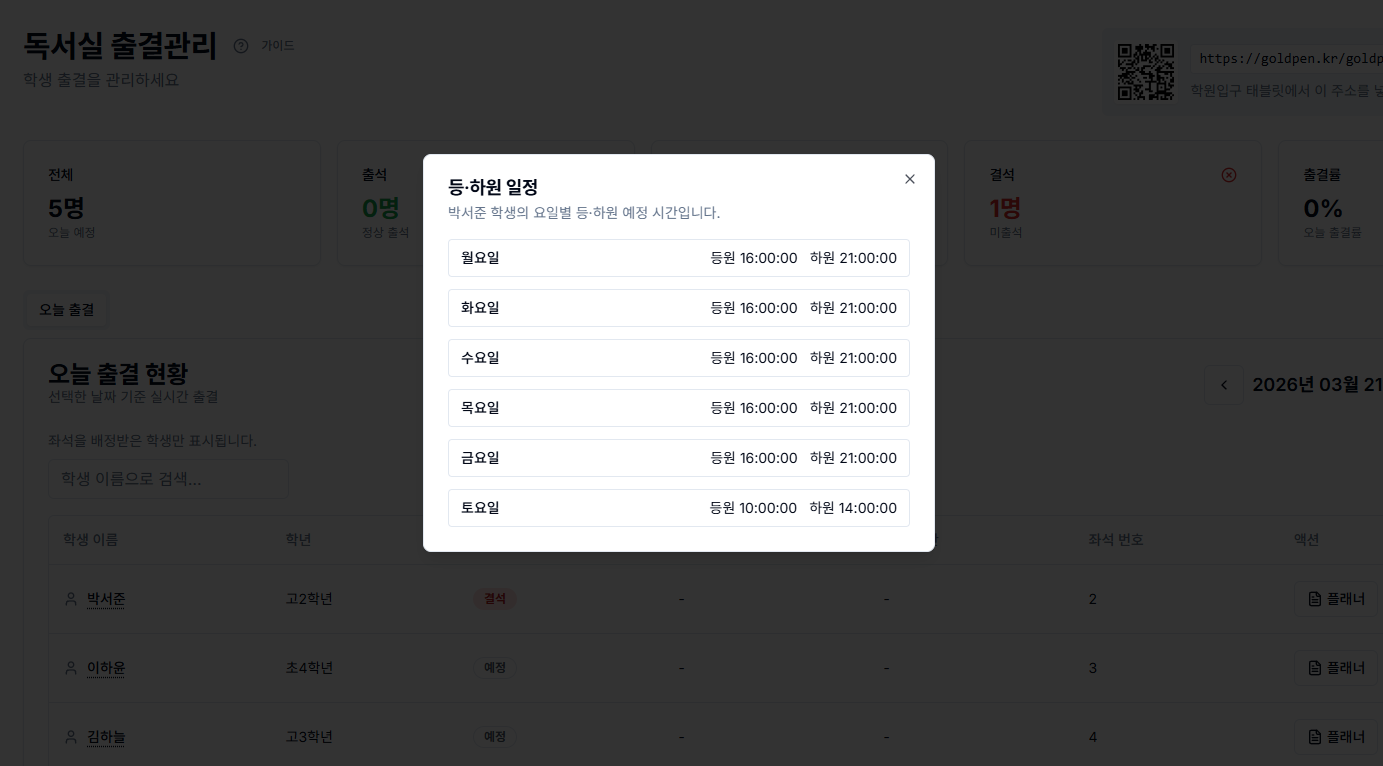Click the 학생 이름으로 검색 search field

pos(168,478)
